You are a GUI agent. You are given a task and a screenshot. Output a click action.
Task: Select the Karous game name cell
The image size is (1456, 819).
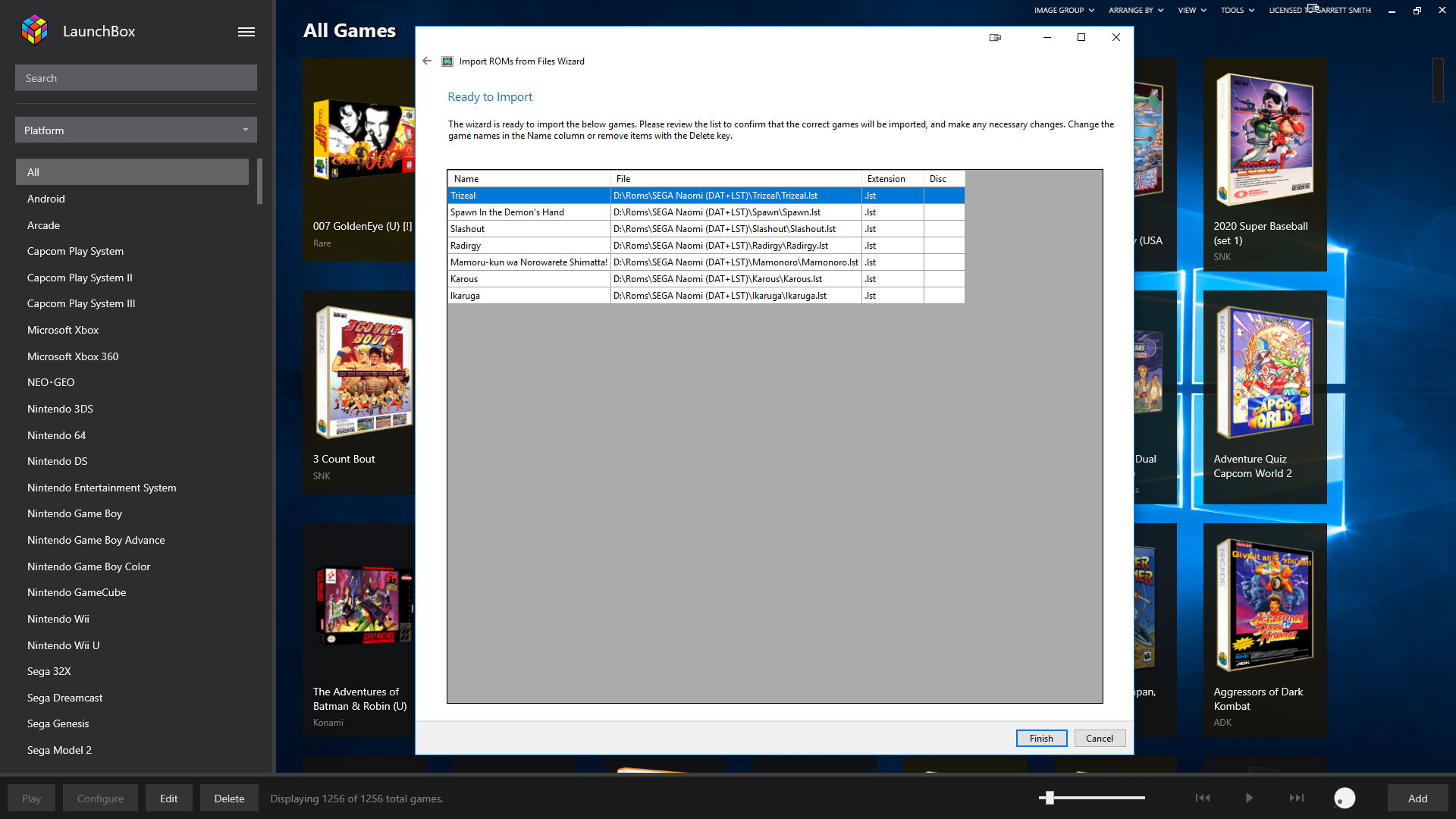pyautogui.click(x=529, y=279)
